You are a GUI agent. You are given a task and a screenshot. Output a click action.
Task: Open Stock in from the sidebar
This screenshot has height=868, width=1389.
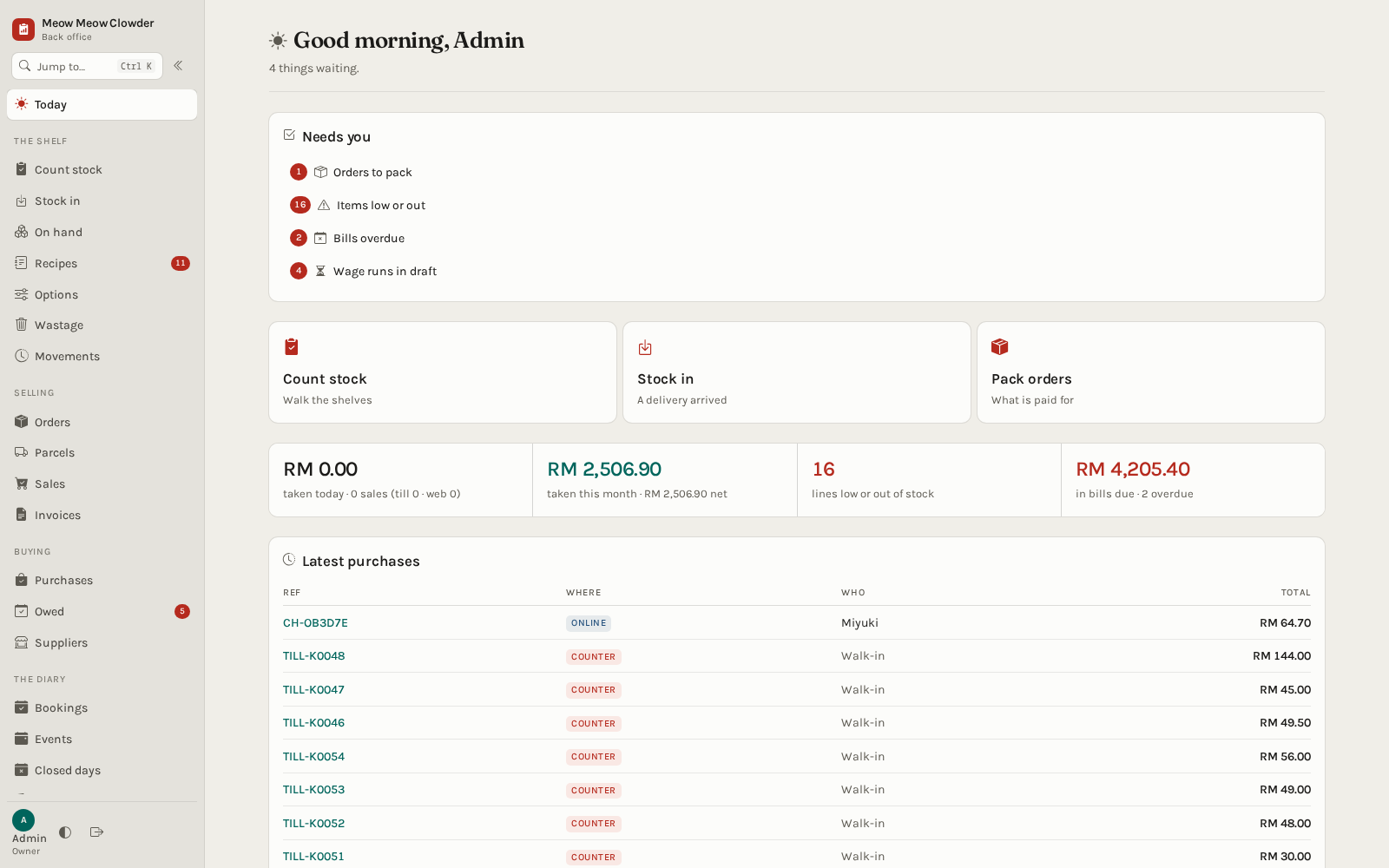102,201
